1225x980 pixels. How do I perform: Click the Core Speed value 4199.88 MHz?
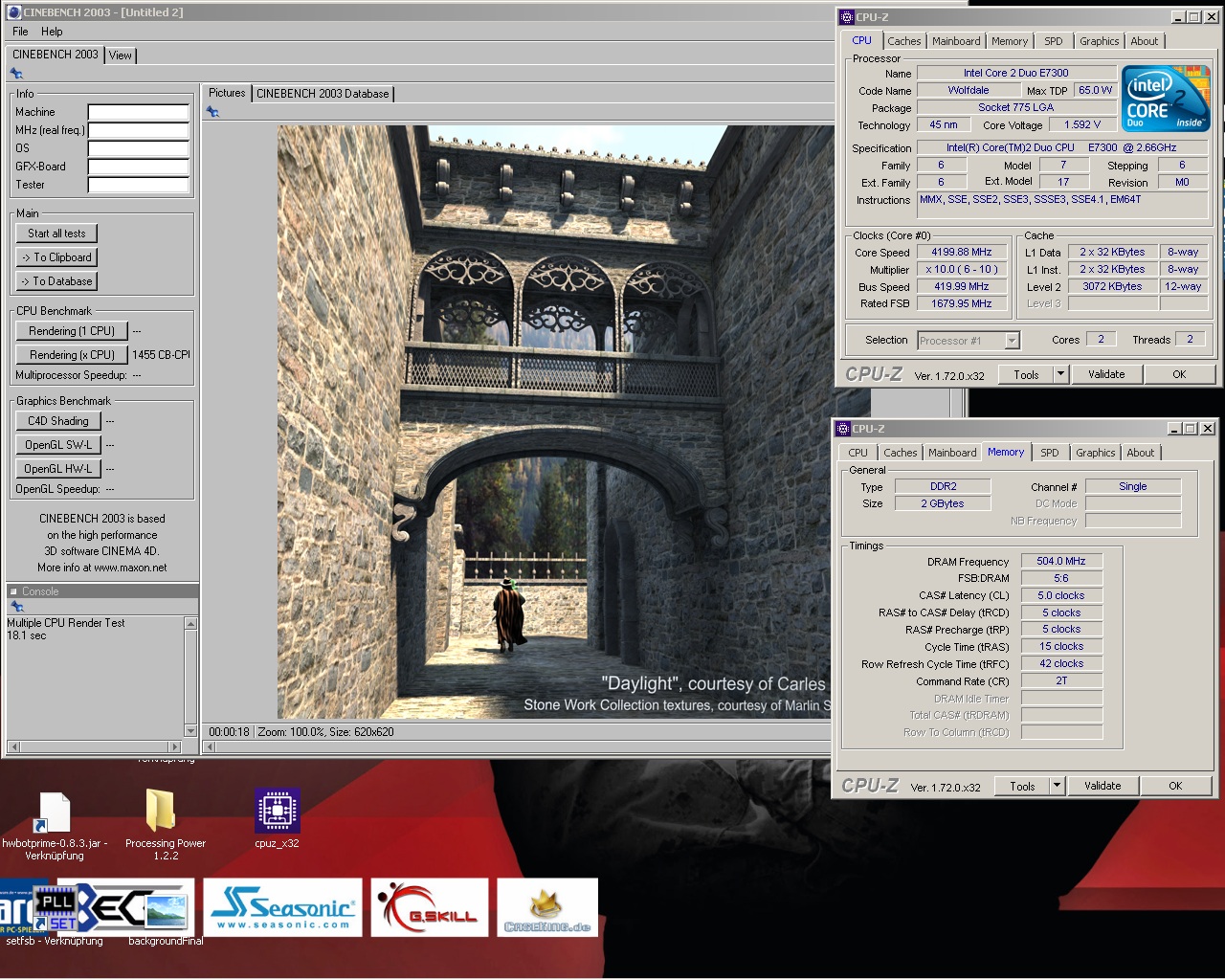click(961, 253)
